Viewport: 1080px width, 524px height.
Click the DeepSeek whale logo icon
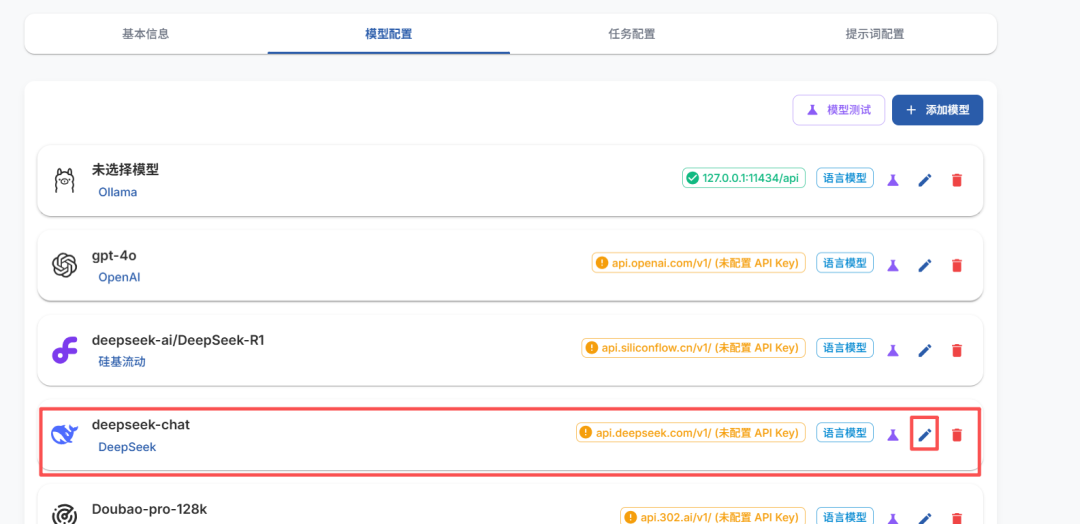[x=64, y=435]
